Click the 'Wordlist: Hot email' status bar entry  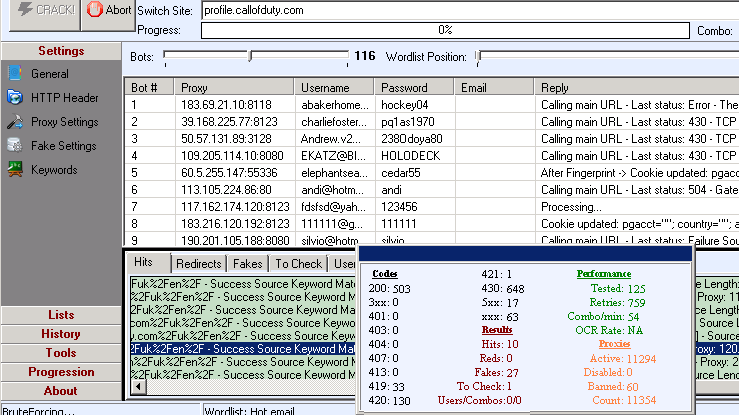pyautogui.click(x=249, y=410)
